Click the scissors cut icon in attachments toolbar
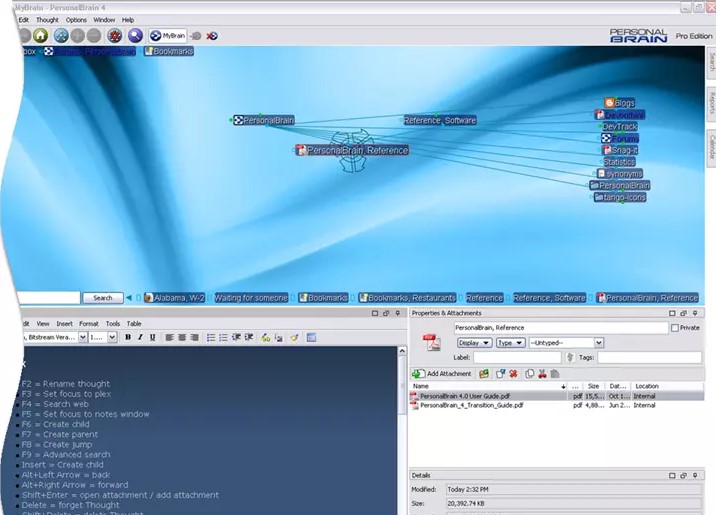716x515 pixels. 541,374
